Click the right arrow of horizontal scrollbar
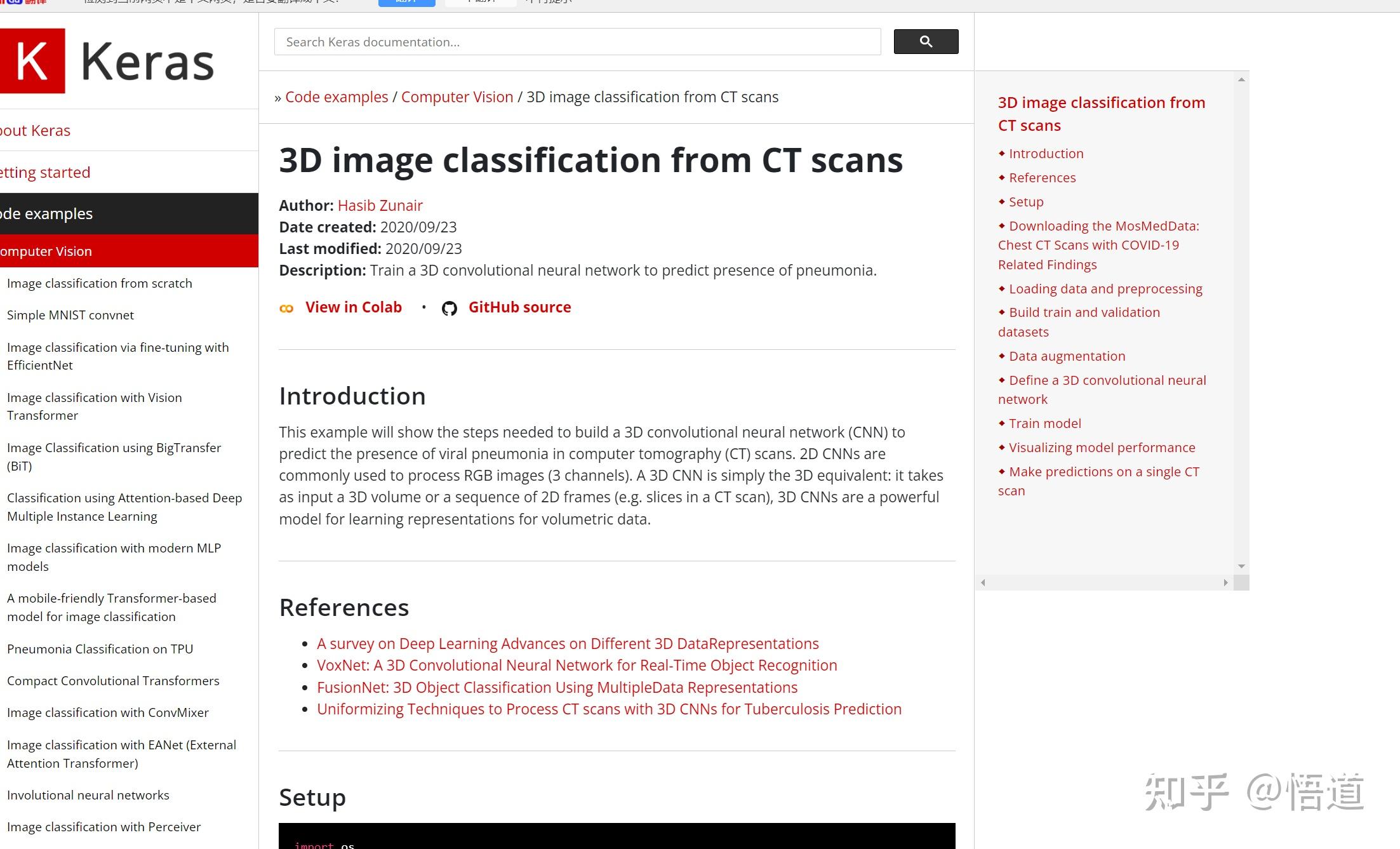Image resolution: width=1400 pixels, height=849 pixels. click(1225, 582)
